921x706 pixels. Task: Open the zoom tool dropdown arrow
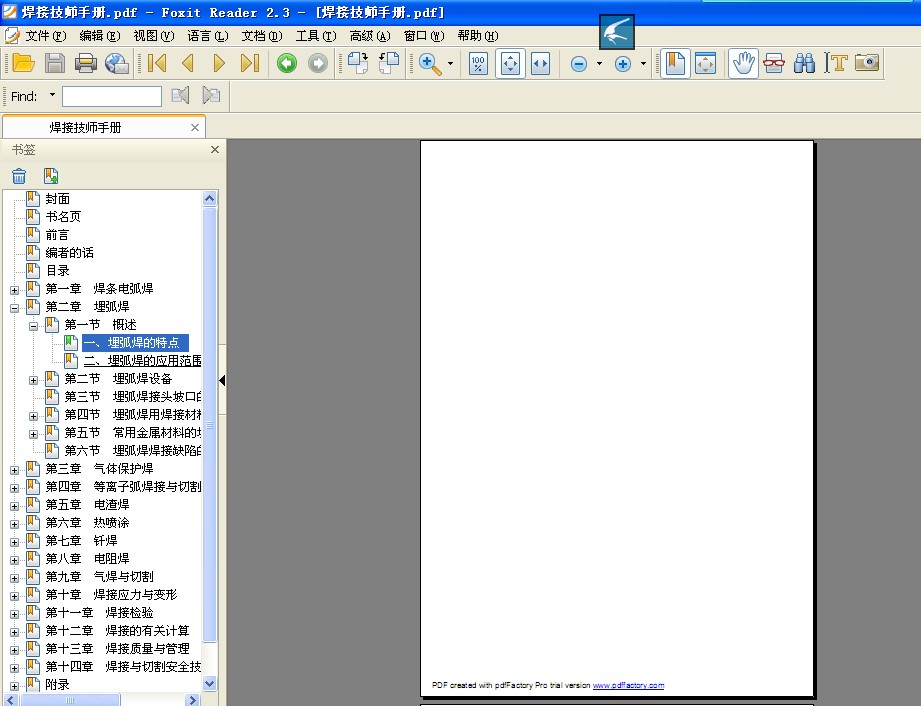click(451, 63)
